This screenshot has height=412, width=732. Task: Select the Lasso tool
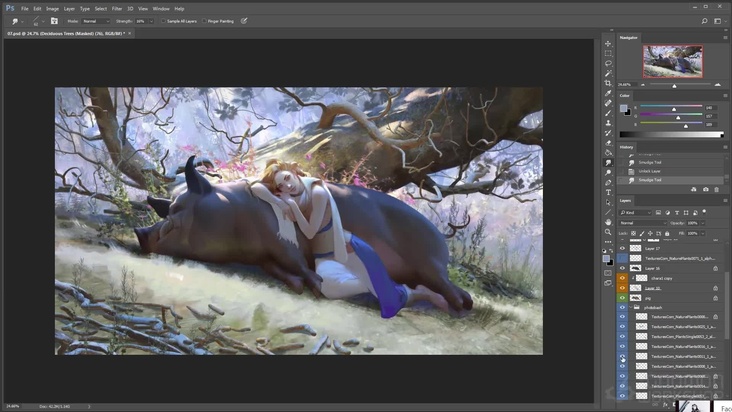608,63
